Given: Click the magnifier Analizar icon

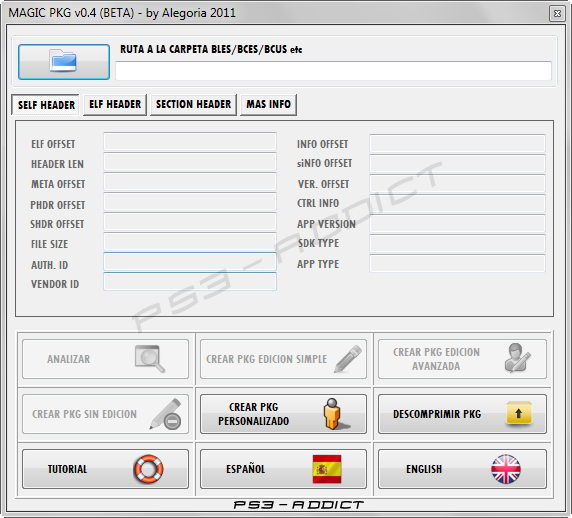Looking at the screenshot, I should 150,359.
